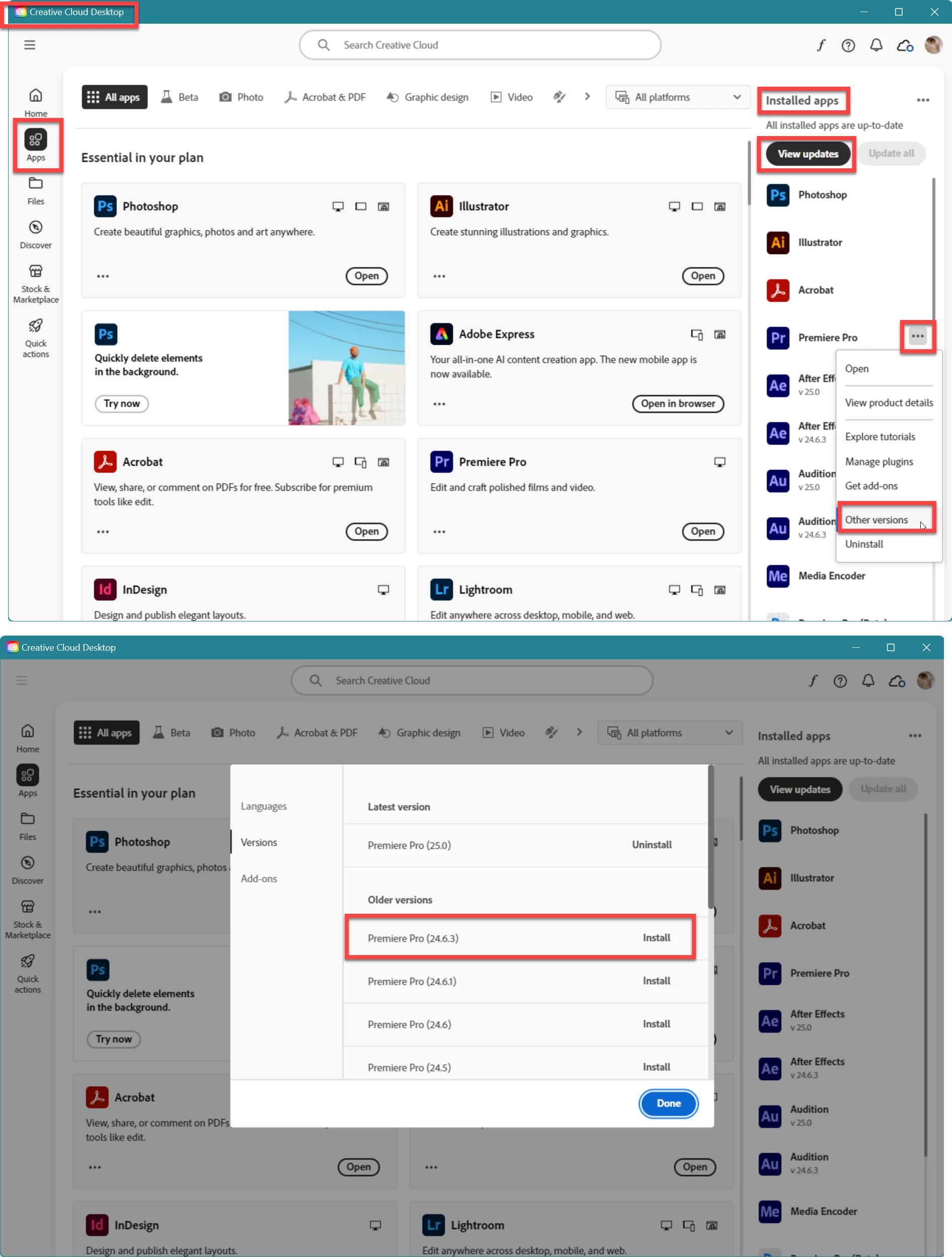The width and height of the screenshot is (952, 1257).
Task: Switch to Acrobat & PDF tab in top window
Action: [325, 97]
